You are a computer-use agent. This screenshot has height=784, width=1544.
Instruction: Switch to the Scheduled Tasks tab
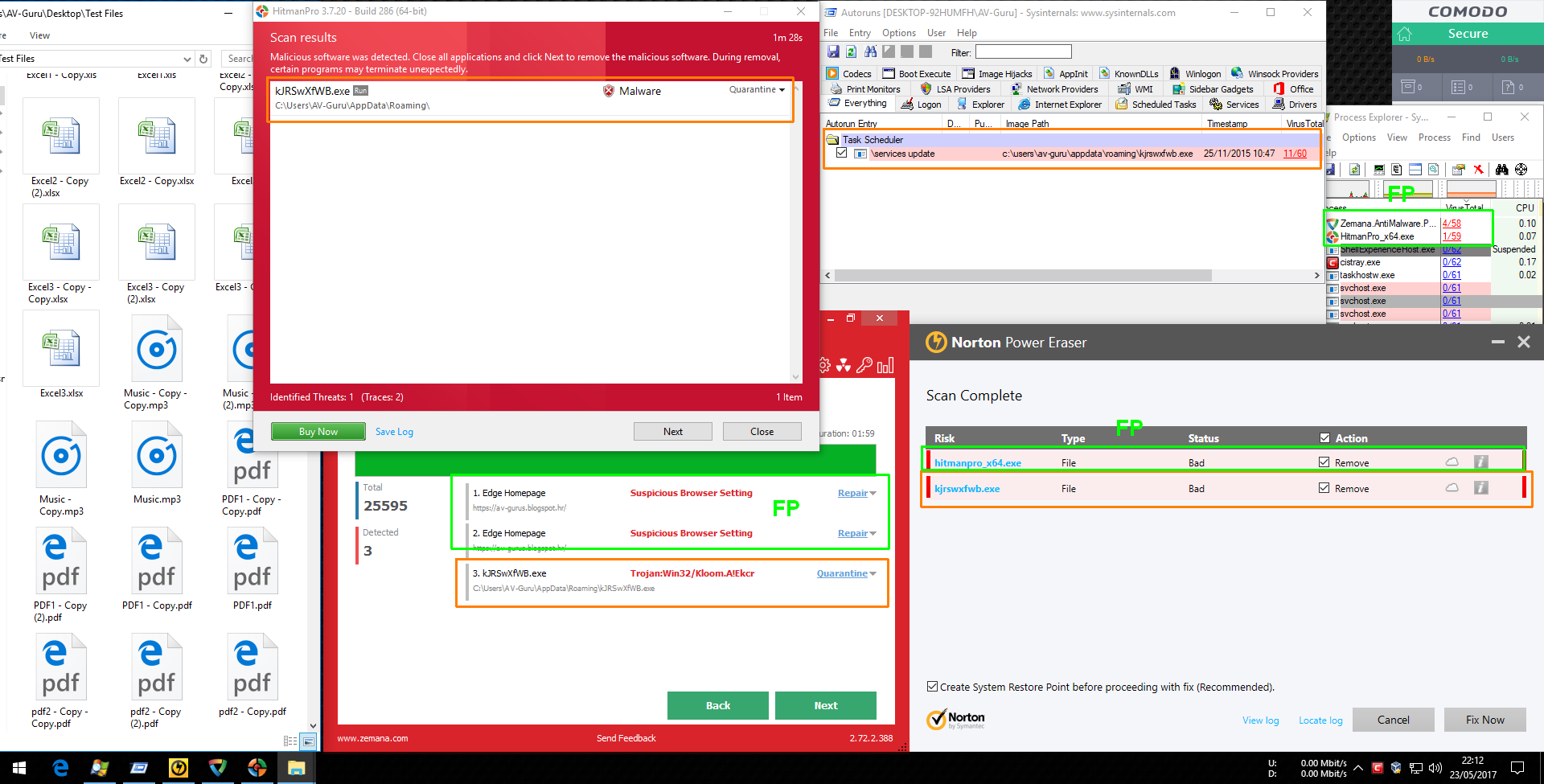pyautogui.click(x=1156, y=105)
